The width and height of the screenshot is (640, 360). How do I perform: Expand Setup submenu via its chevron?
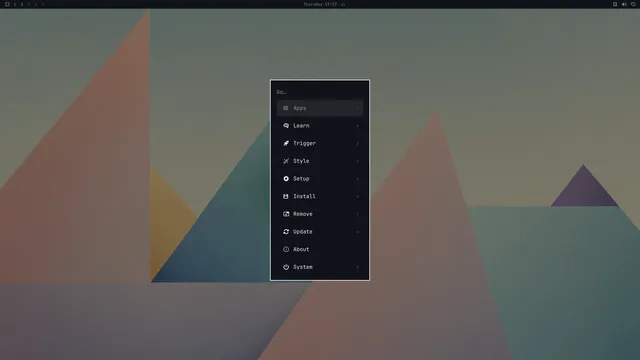point(358,179)
